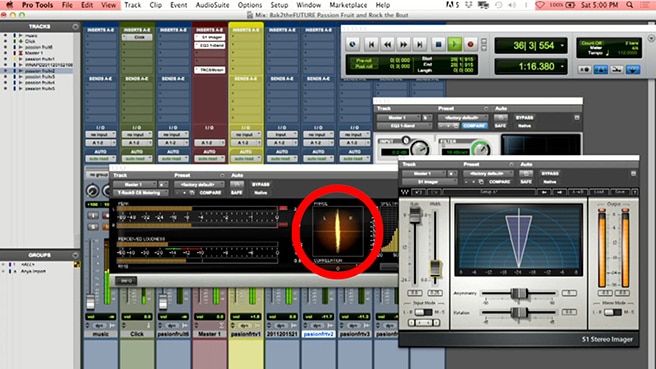The height and width of the screenshot is (369, 656).
Task: Click the Go to End transport button
Action: (x=420, y=44)
